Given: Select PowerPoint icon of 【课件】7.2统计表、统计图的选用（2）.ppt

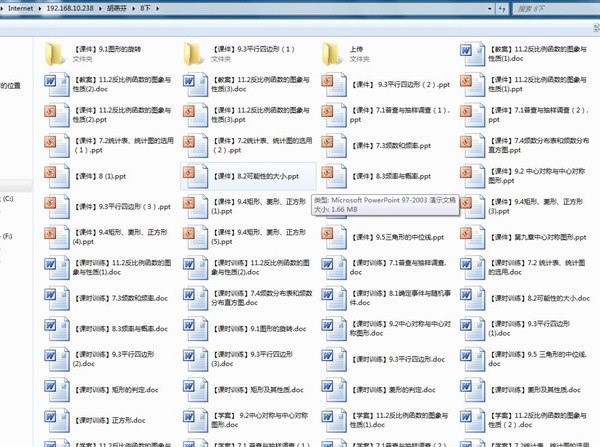Looking at the screenshot, I should click(195, 146).
